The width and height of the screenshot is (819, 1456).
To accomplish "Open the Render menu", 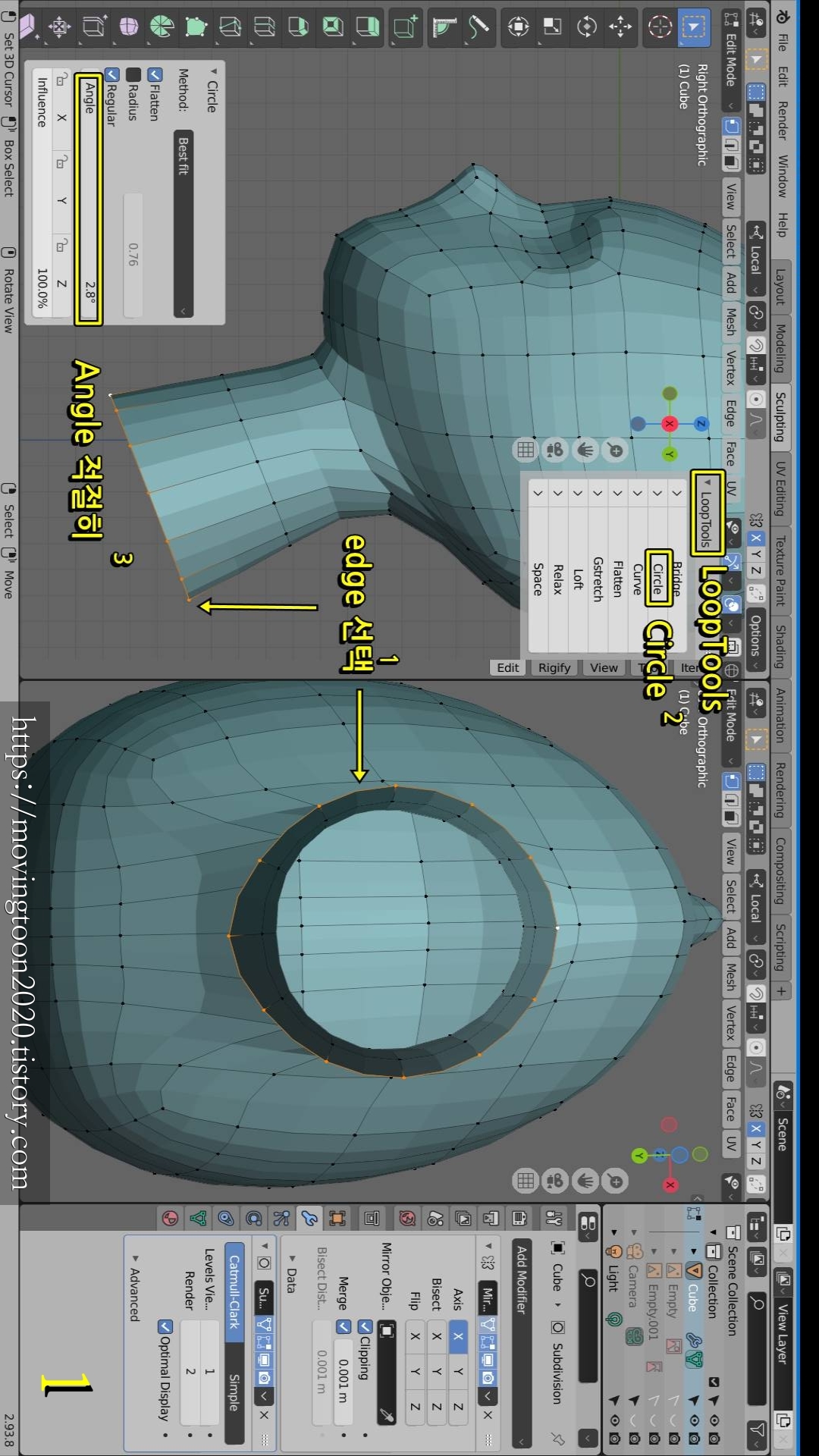I will tap(782, 121).
